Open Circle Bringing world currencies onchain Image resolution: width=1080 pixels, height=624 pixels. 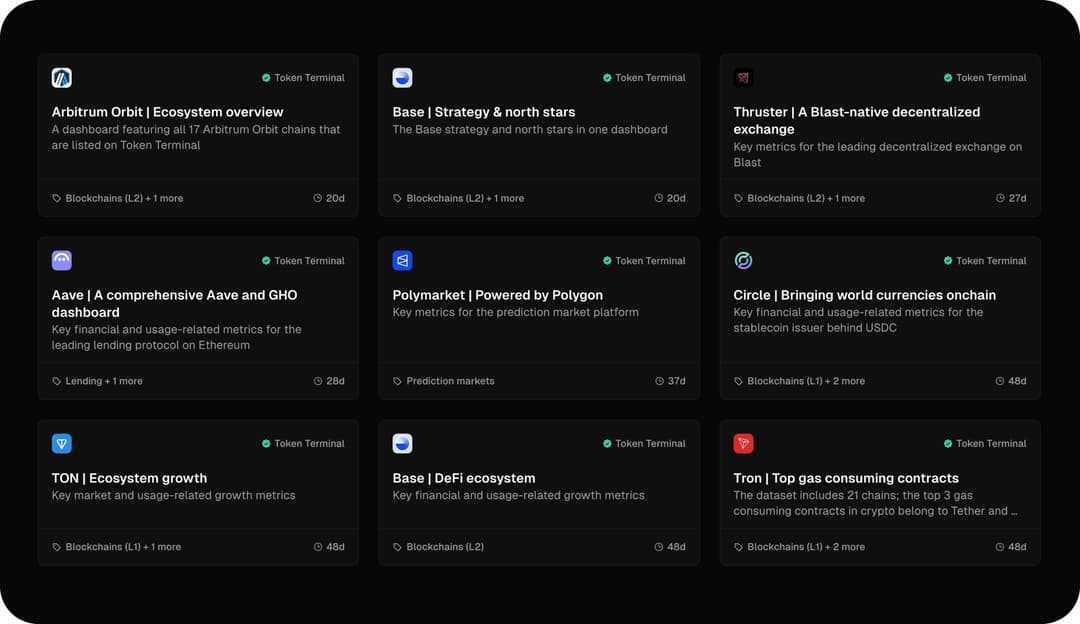click(864, 295)
